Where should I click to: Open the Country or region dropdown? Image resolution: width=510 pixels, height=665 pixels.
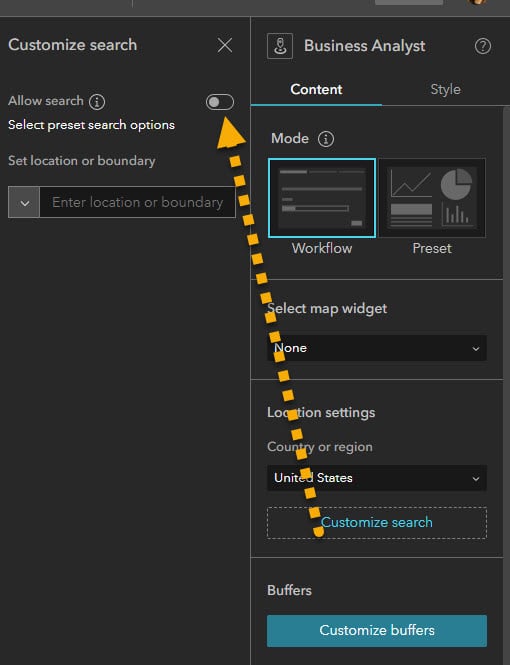click(377, 478)
